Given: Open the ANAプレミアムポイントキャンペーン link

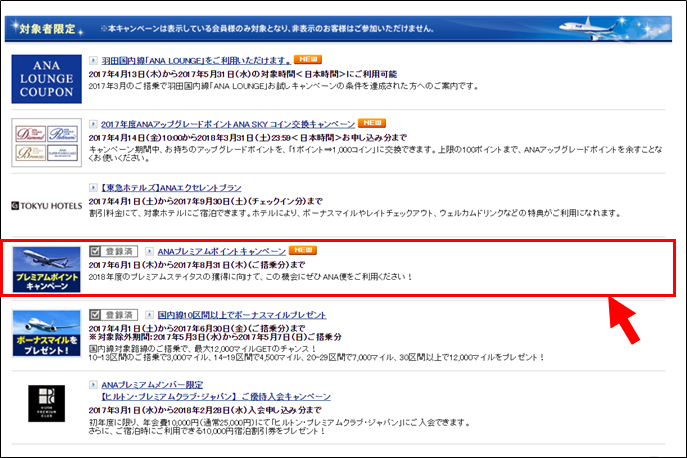Looking at the screenshot, I should pyautogui.click(x=222, y=252).
